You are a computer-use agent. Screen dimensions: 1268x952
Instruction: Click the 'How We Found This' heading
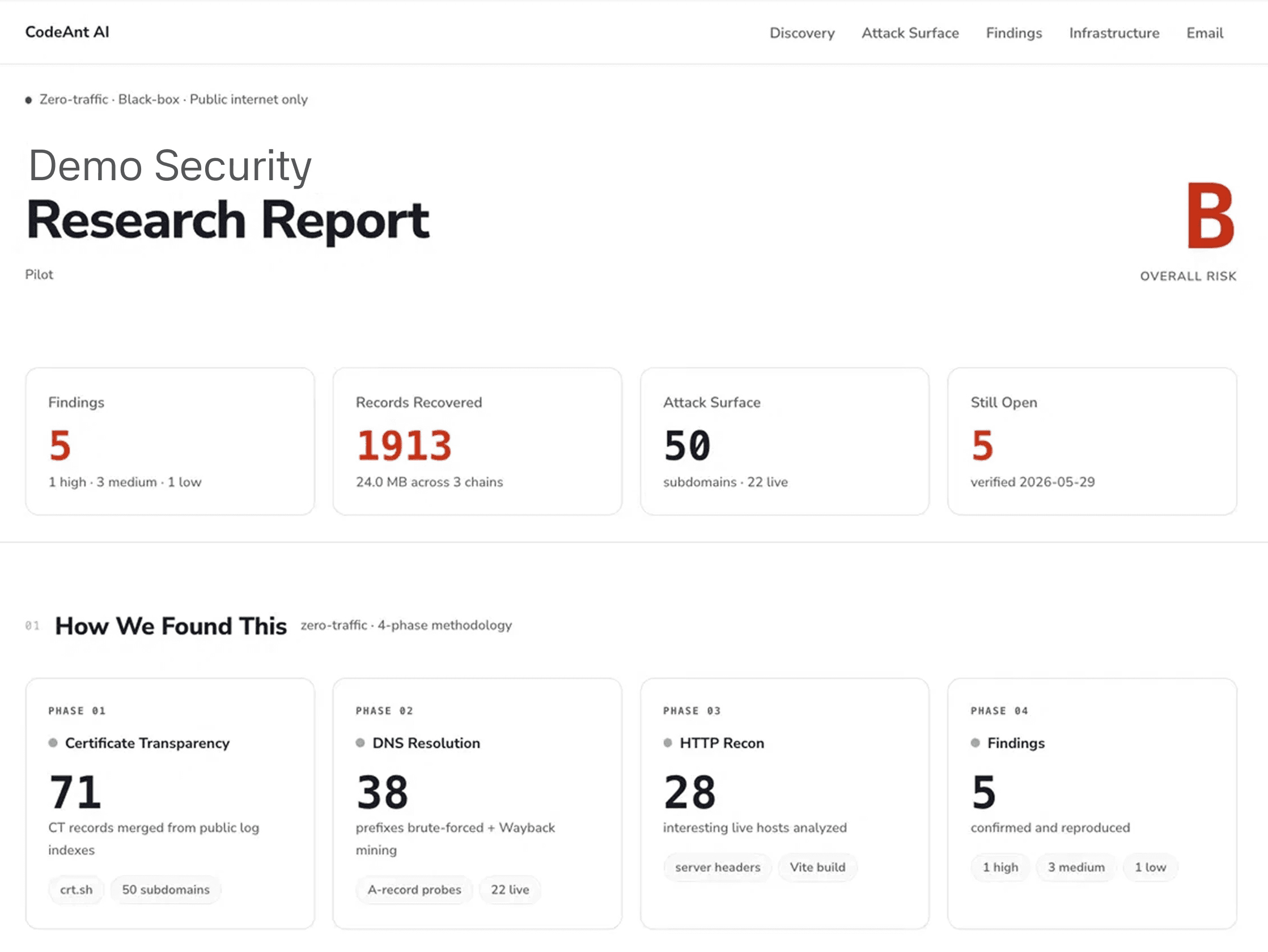[171, 626]
